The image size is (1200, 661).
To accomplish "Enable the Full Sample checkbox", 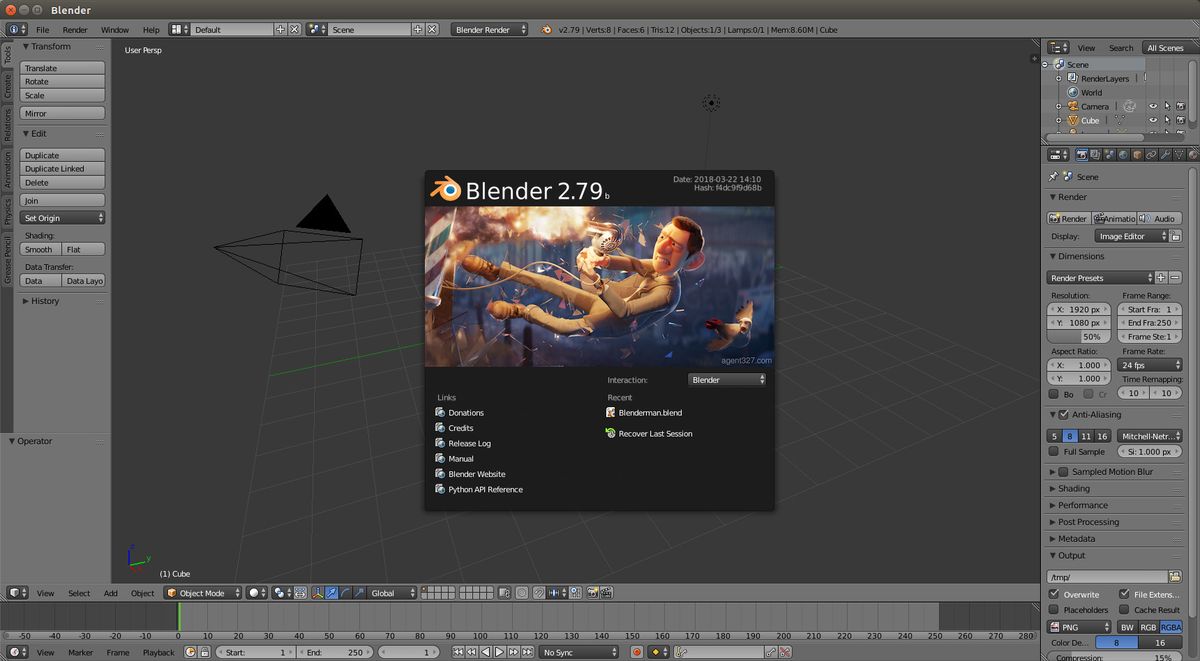I will 1054,452.
